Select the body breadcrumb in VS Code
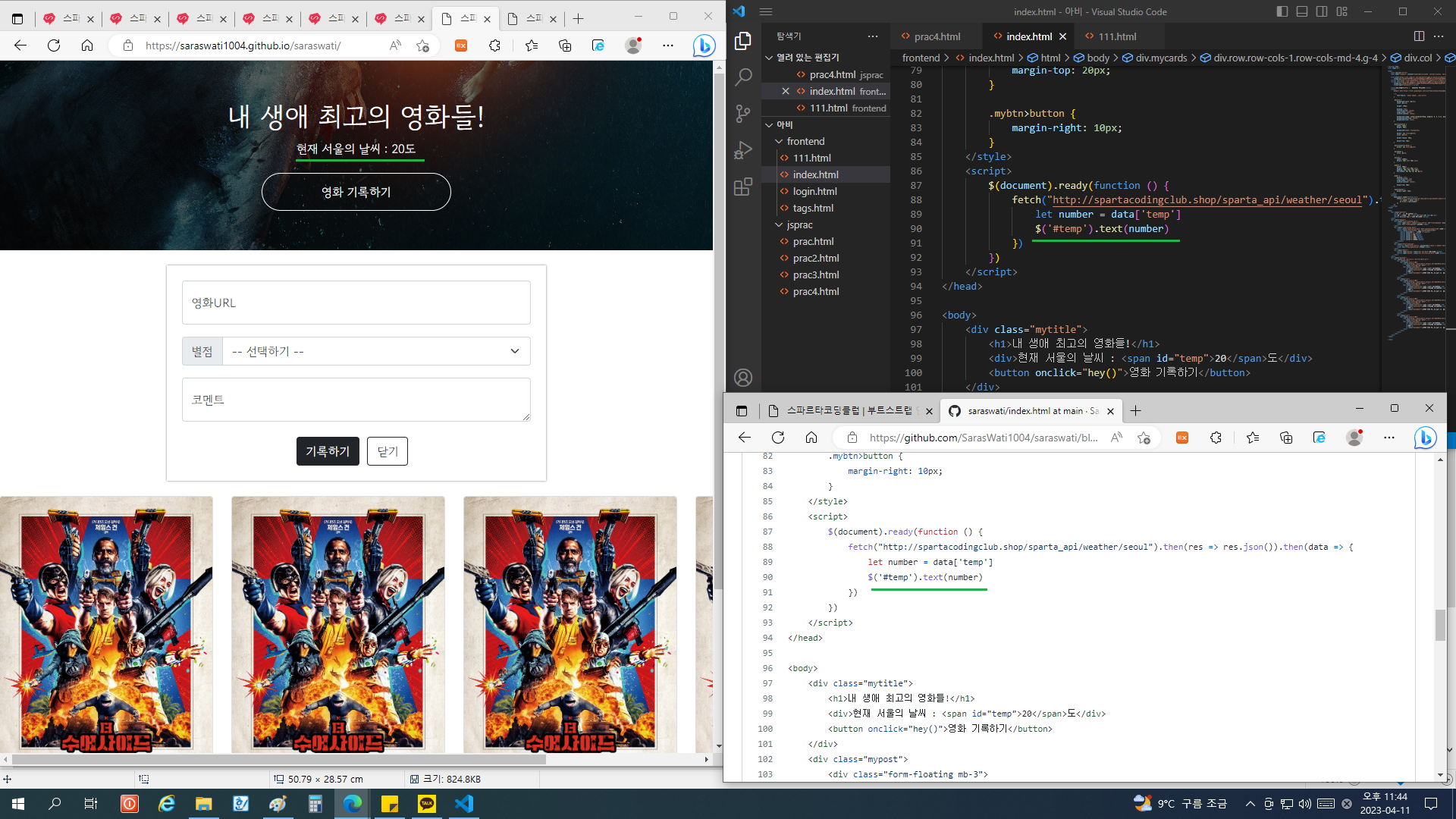The height and width of the screenshot is (819, 1456). 1091,58
